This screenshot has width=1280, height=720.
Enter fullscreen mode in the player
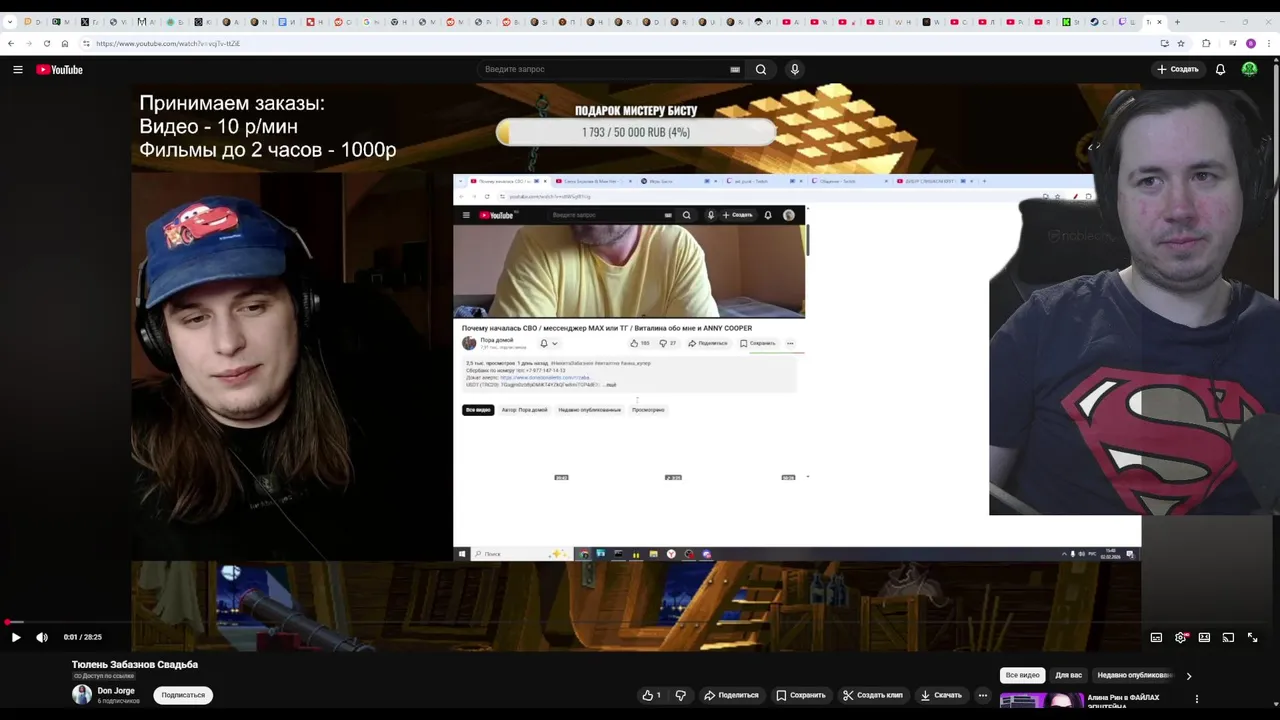(x=1252, y=637)
